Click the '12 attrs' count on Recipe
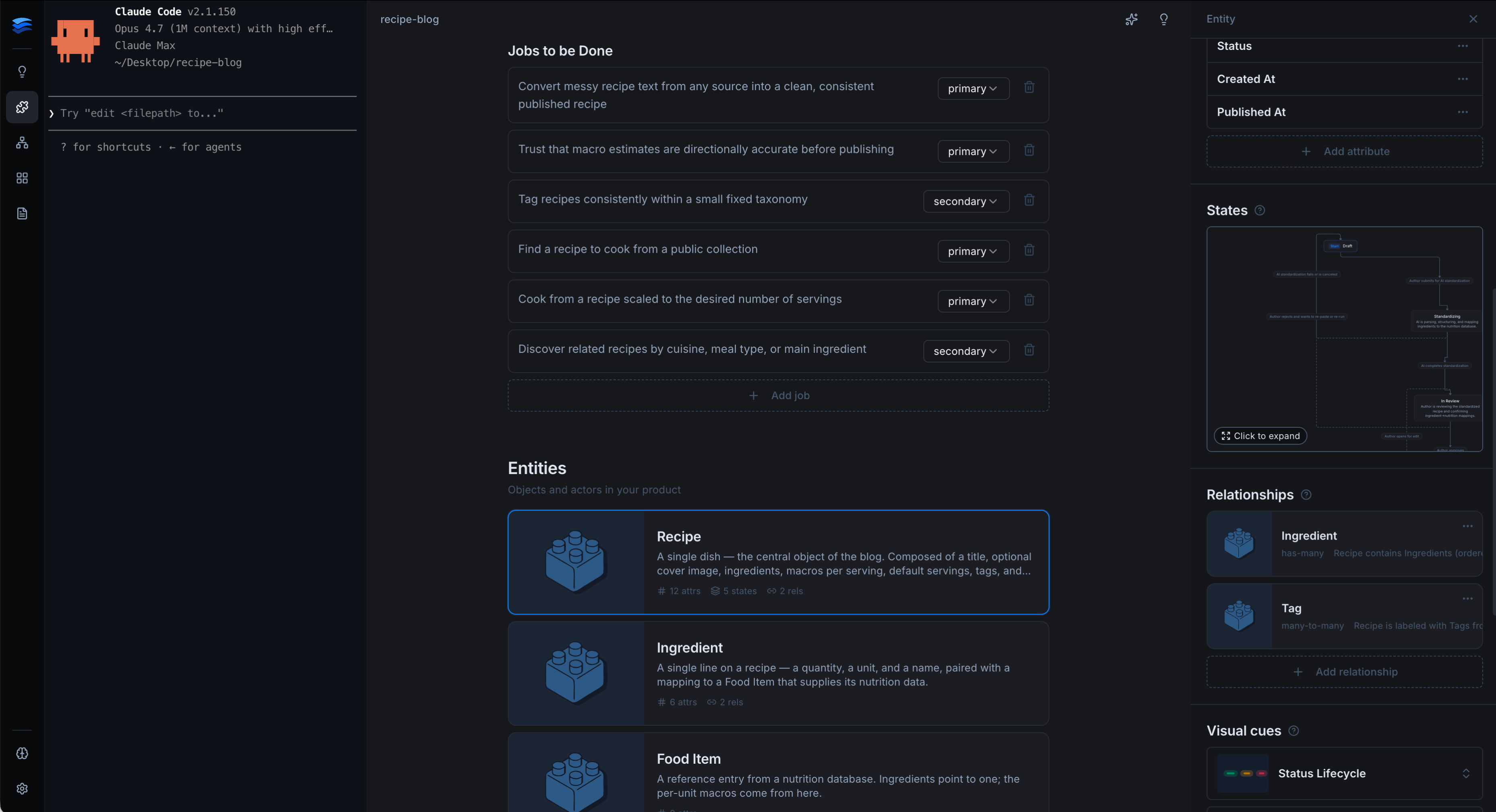 [x=679, y=591]
